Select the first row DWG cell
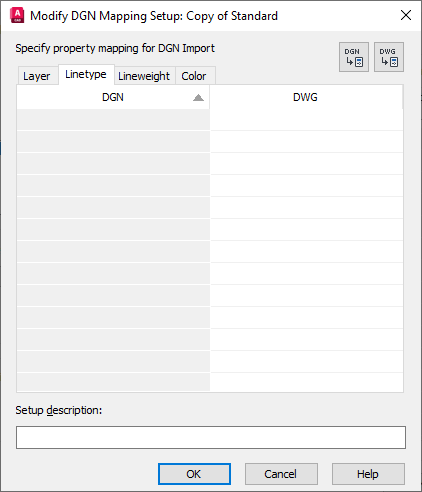Image resolution: width=422 pixels, height=492 pixels. point(307,120)
